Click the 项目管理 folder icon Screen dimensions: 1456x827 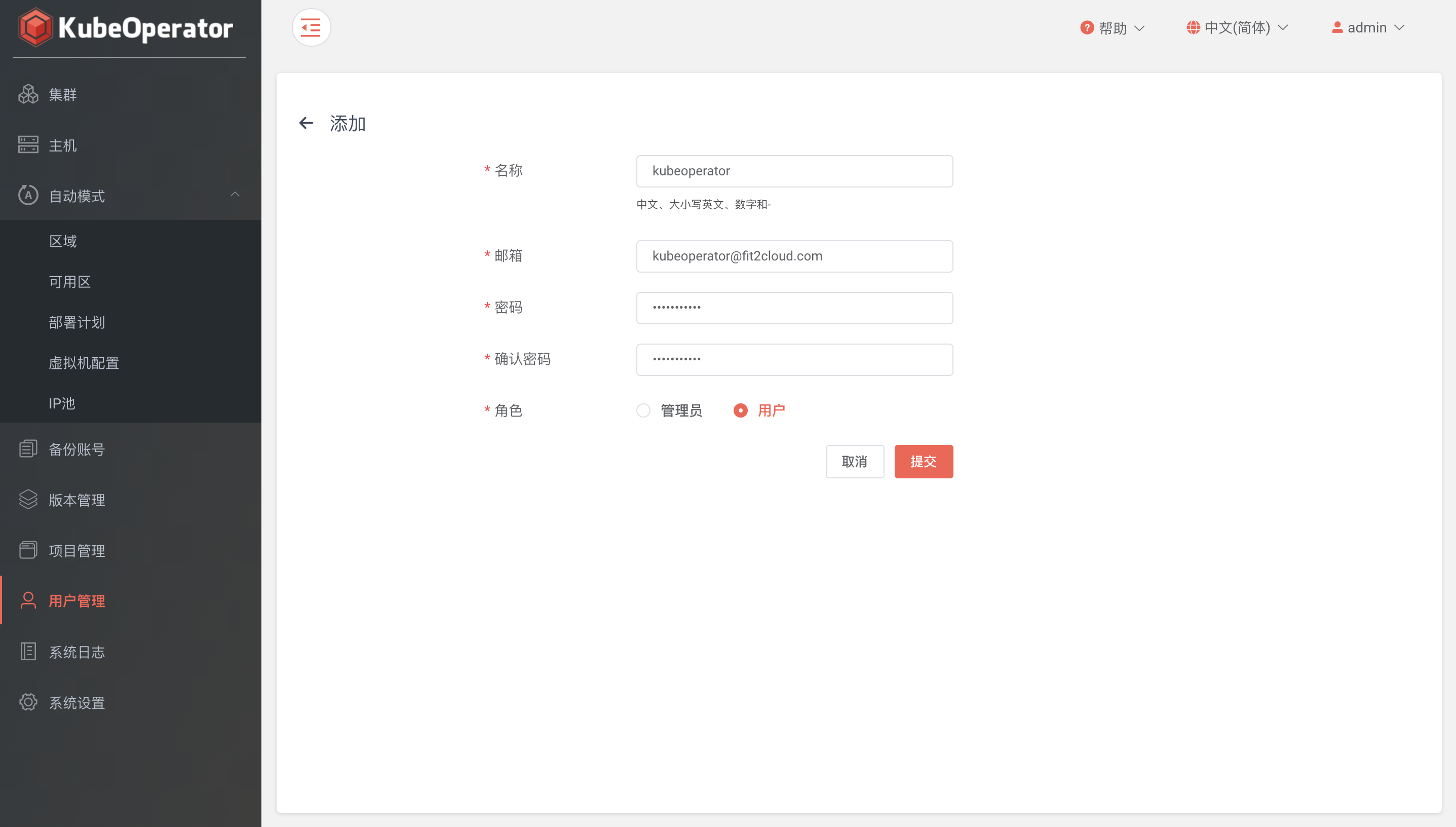28,550
